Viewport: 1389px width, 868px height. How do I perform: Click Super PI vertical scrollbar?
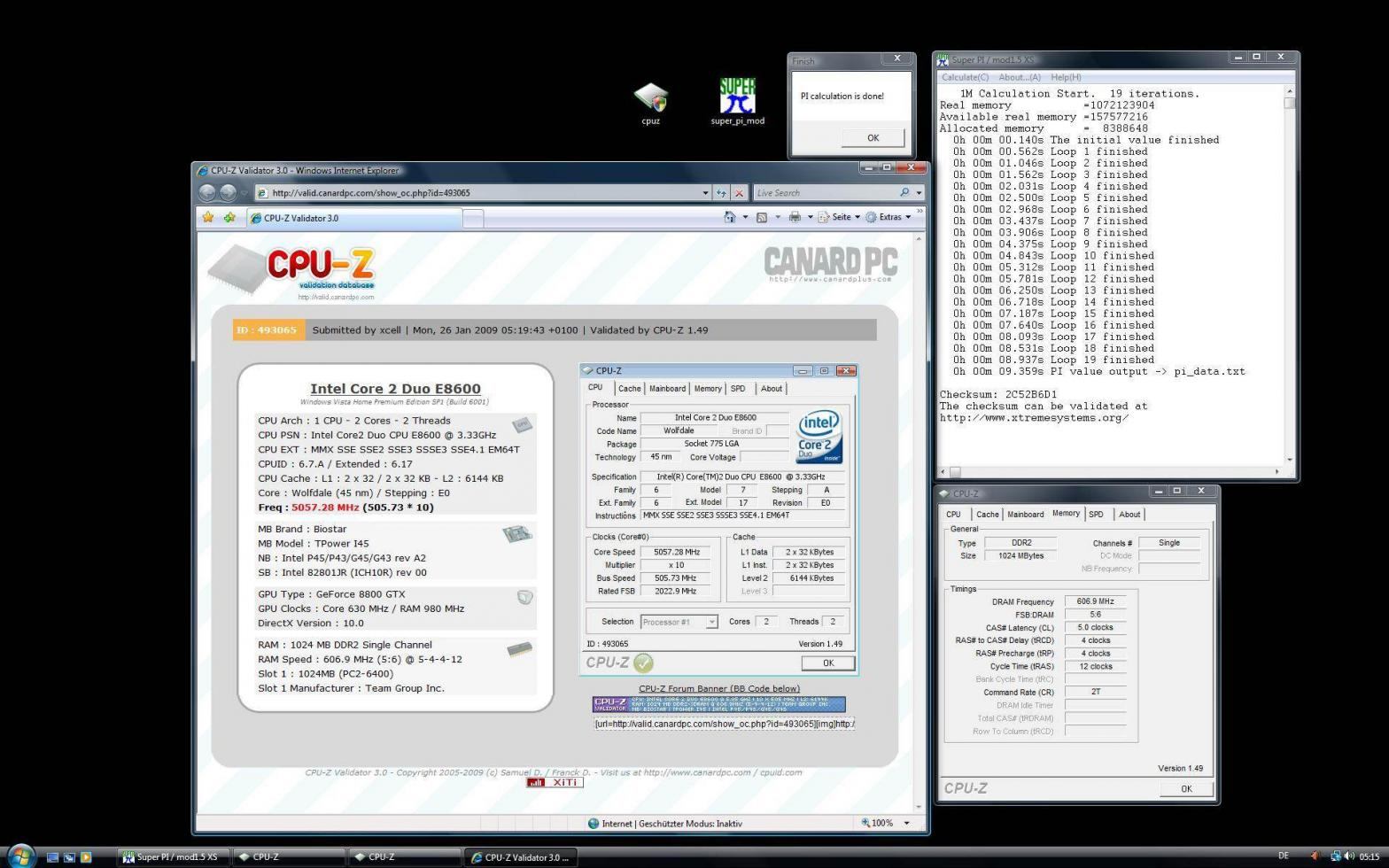[1289, 275]
